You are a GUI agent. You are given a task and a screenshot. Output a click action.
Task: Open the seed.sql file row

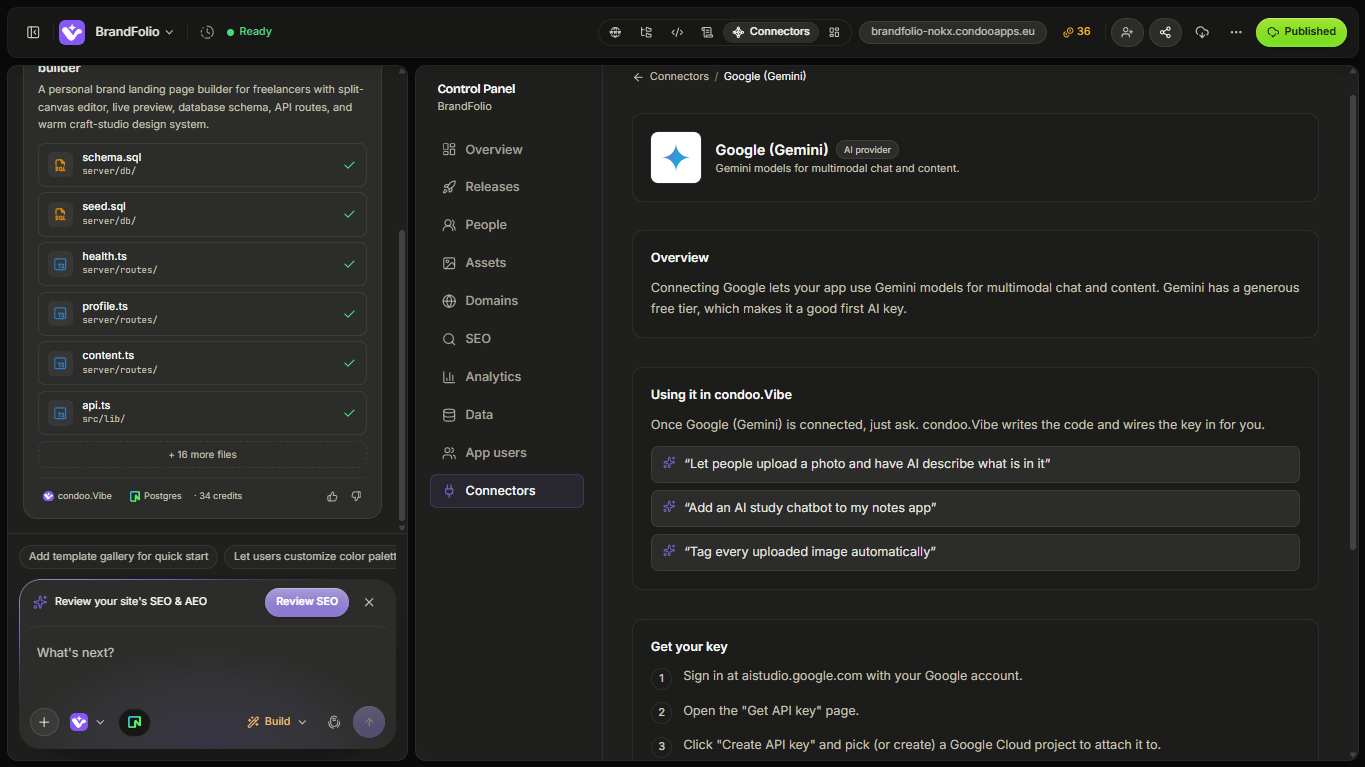coord(202,214)
